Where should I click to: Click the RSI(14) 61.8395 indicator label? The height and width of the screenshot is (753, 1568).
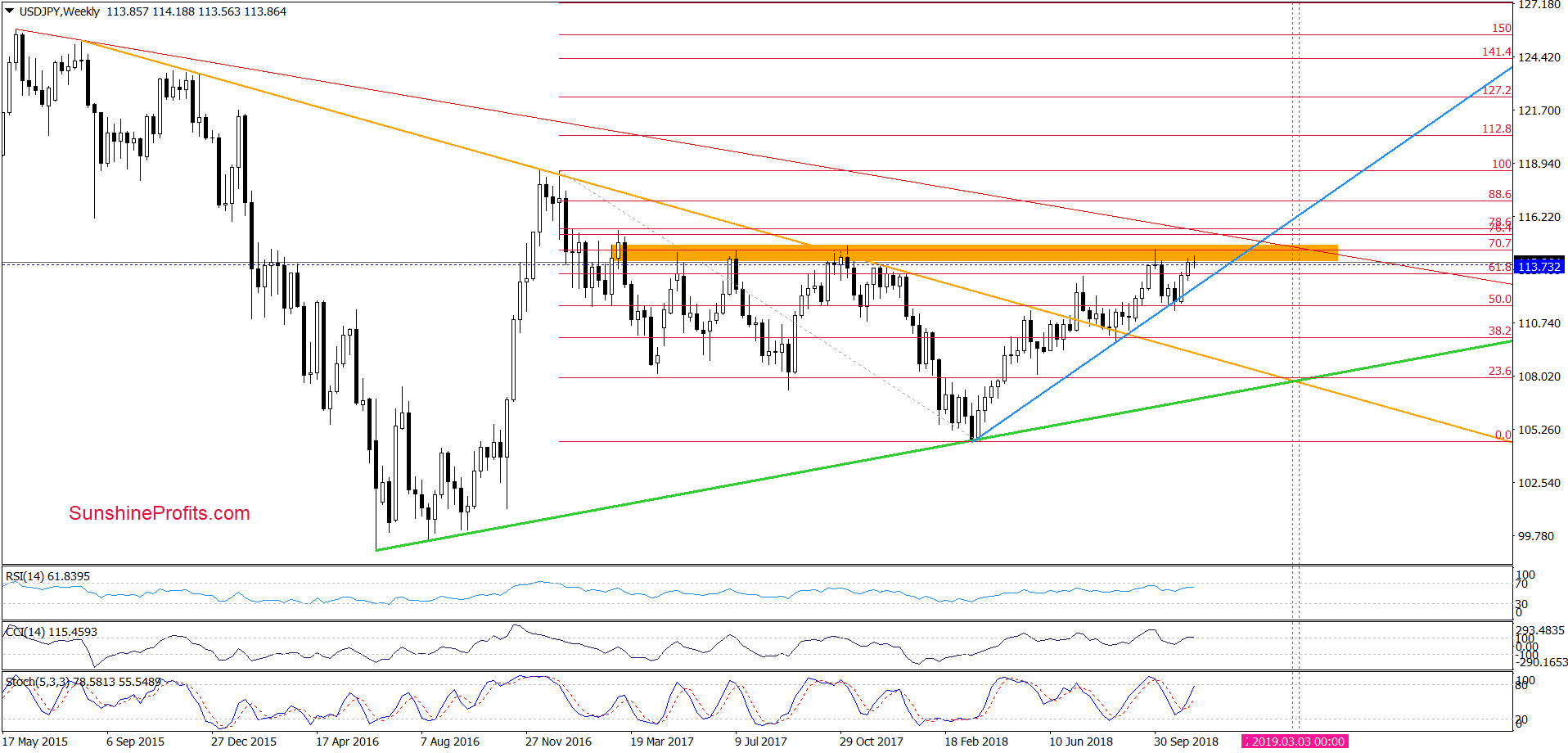(x=47, y=576)
